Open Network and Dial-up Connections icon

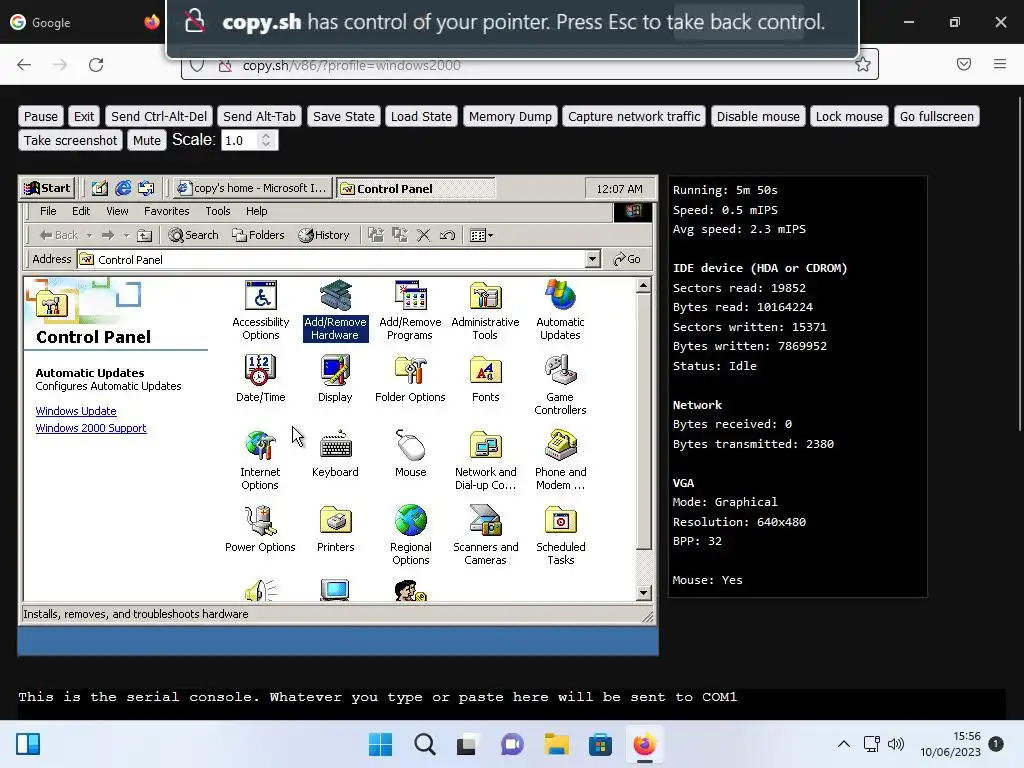click(485, 460)
